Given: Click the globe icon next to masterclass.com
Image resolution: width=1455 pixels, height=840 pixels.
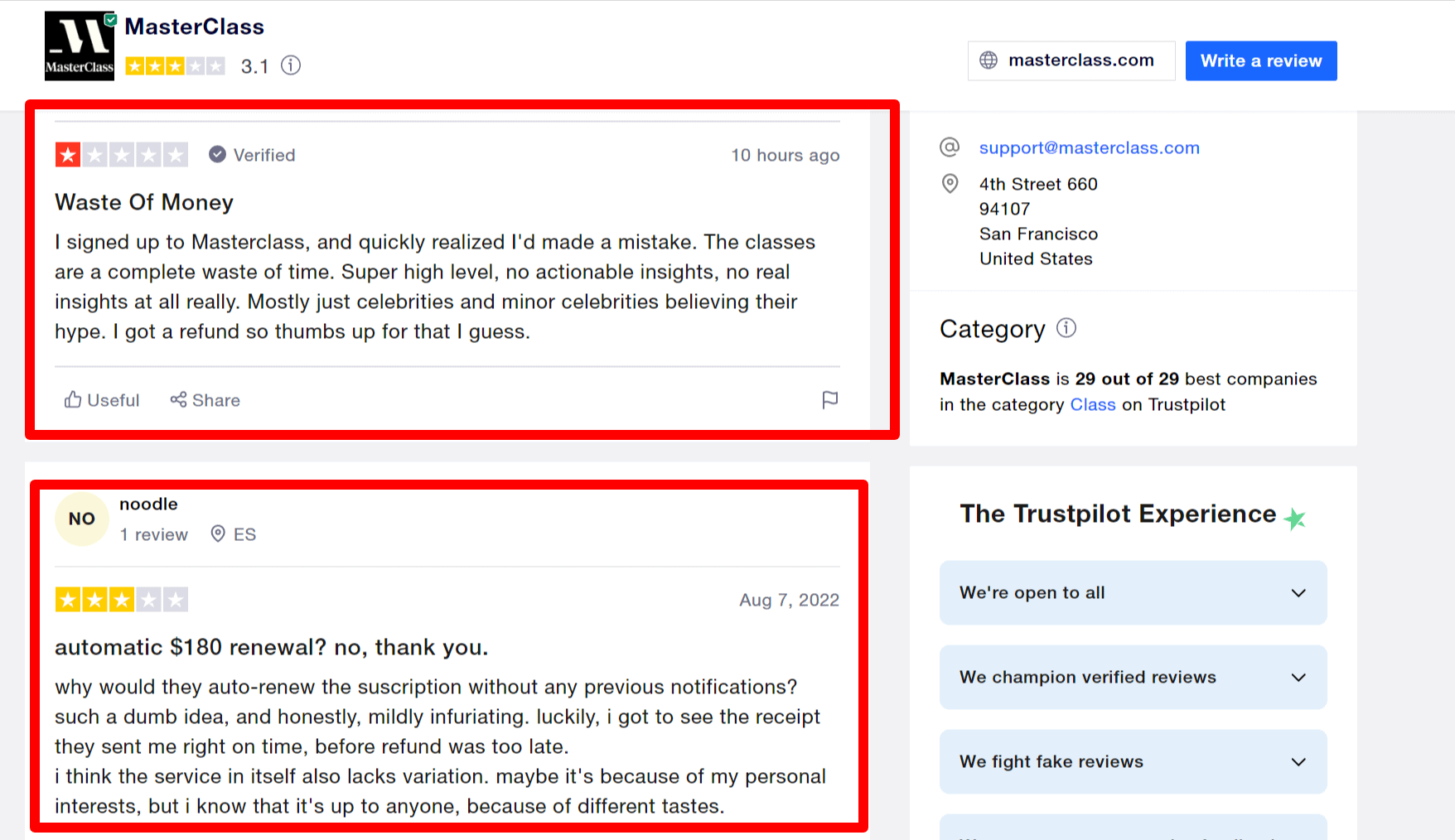Looking at the screenshot, I should click(x=989, y=60).
